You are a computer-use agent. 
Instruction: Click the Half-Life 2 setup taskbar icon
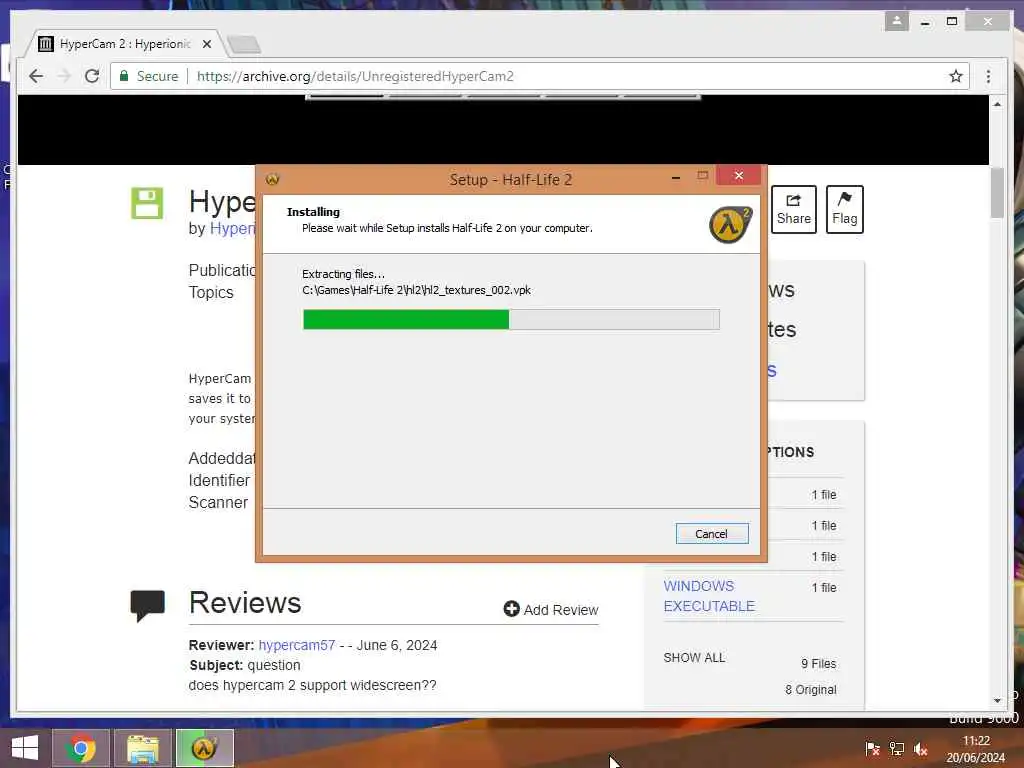pos(204,748)
